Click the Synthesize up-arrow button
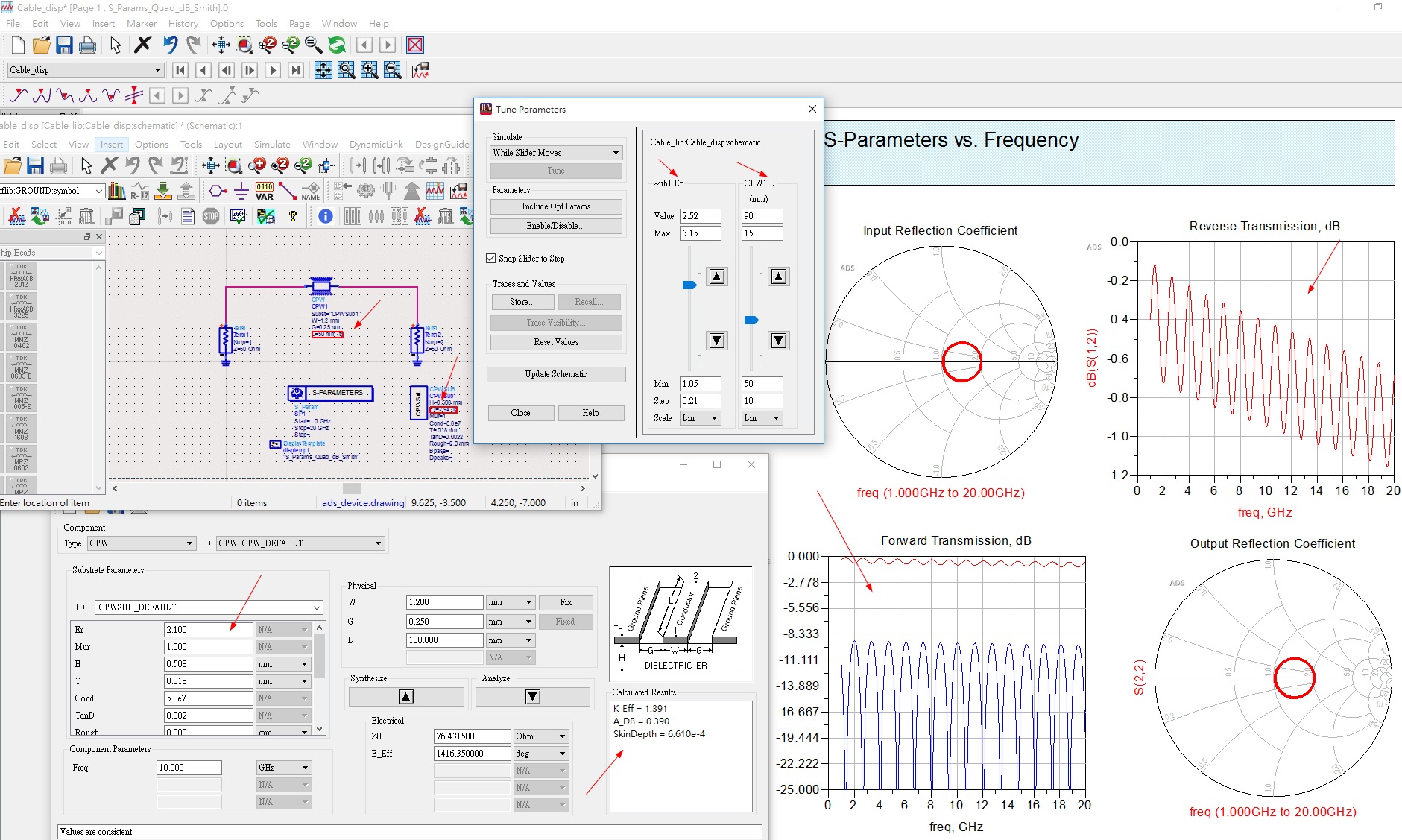Image resolution: width=1402 pixels, height=840 pixels. click(x=406, y=697)
